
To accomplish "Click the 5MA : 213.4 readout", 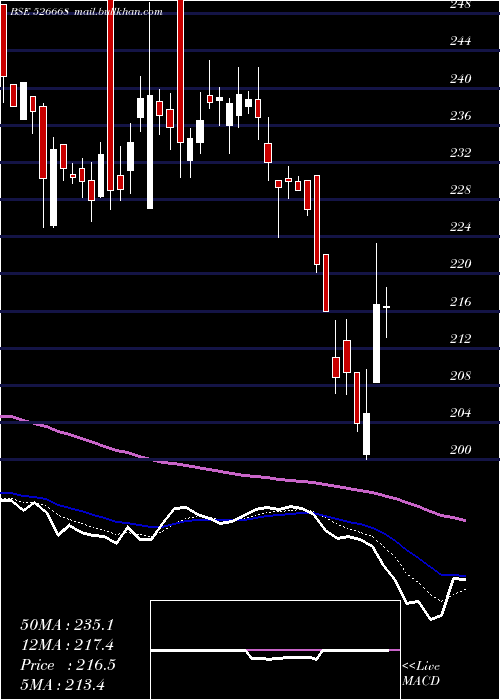I will (x=62, y=684).
